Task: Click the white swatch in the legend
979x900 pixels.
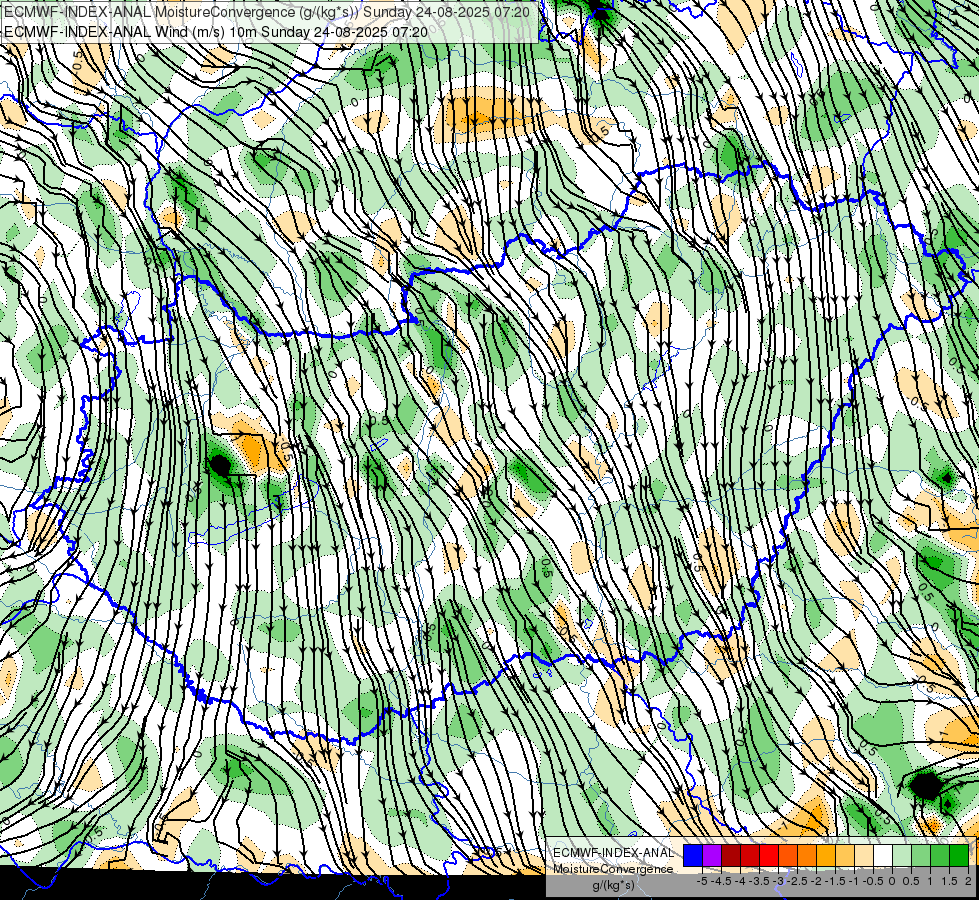Action: 883,856
